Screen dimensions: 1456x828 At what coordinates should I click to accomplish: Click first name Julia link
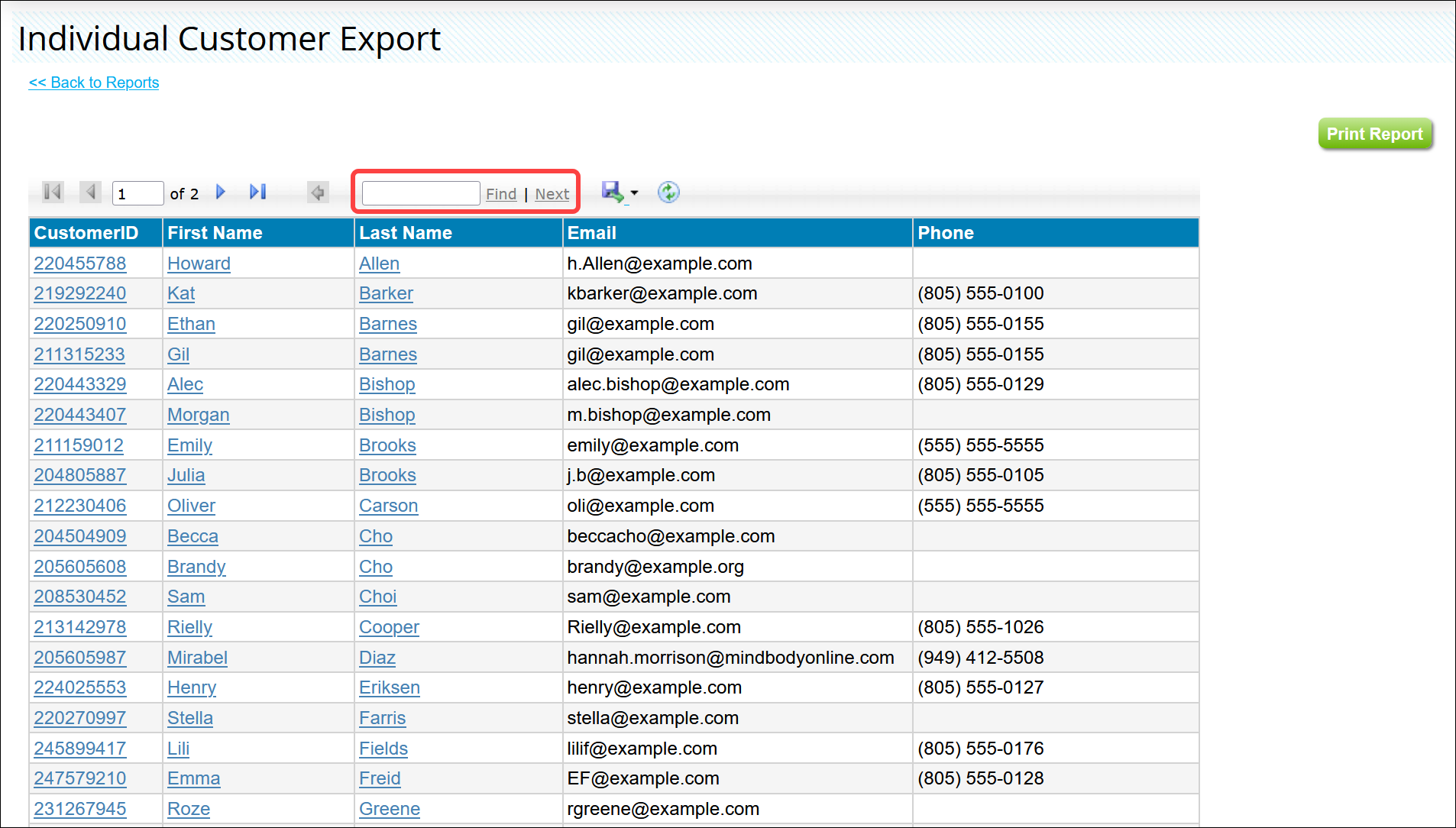click(x=186, y=475)
